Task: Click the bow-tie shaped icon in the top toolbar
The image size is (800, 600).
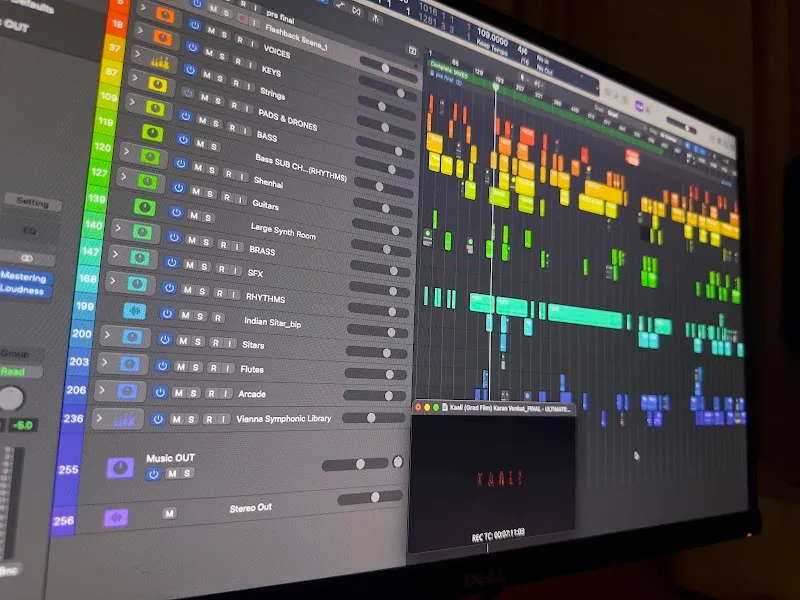Action: point(356,11)
